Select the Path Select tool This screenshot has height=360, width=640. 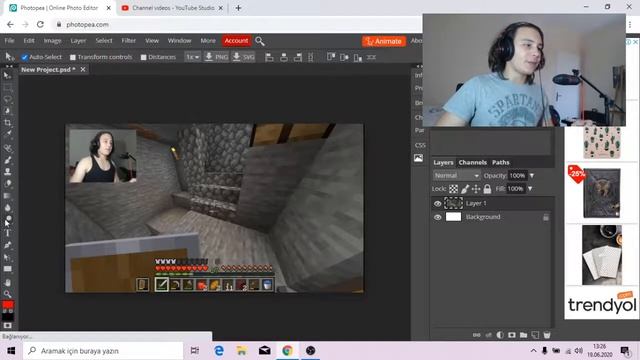click(7, 257)
